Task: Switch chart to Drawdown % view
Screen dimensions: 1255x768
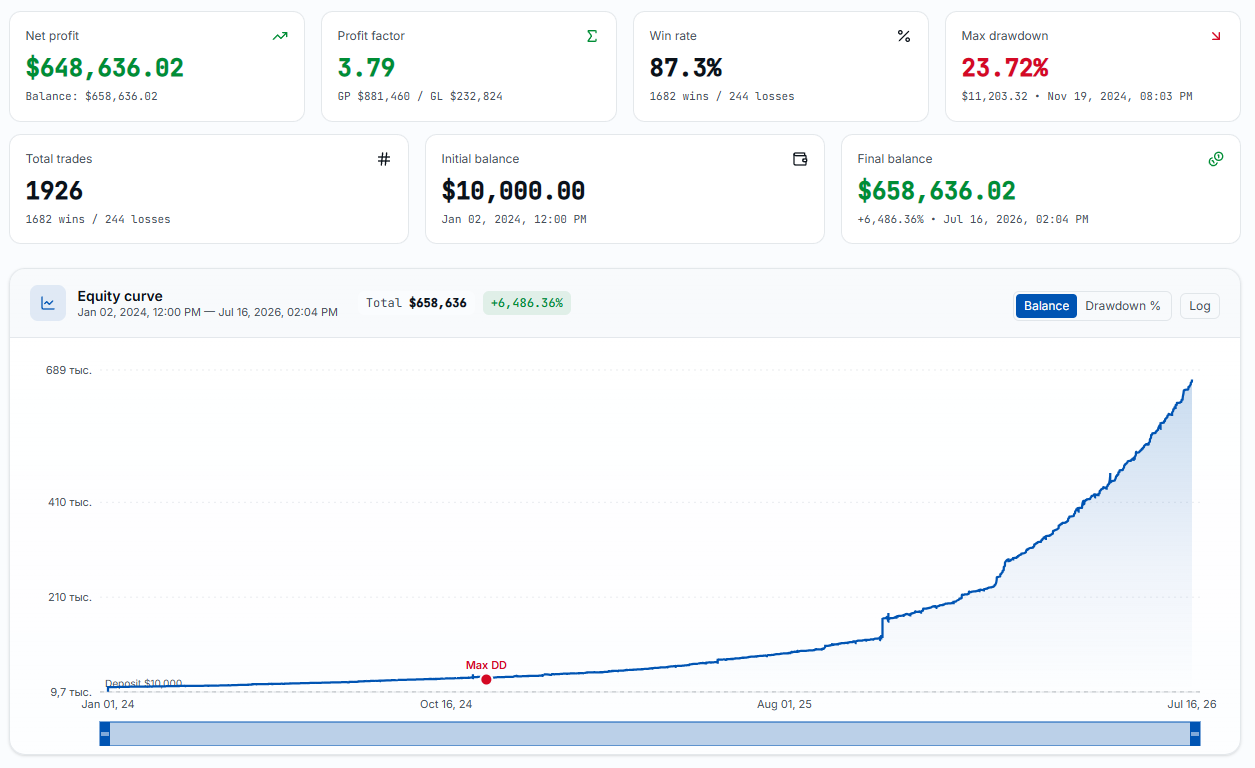Action: (1123, 306)
